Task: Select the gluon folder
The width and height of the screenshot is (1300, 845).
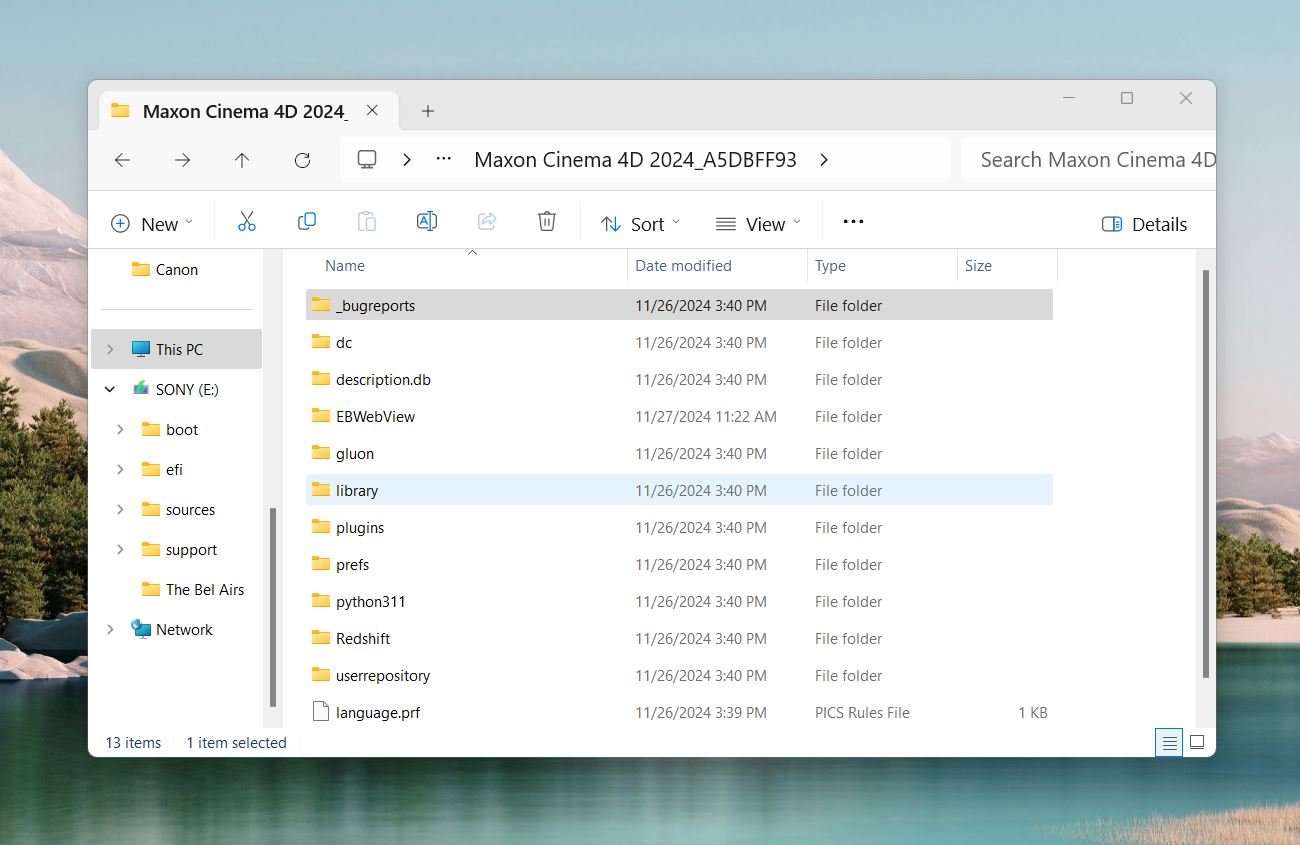Action: tap(679, 453)
